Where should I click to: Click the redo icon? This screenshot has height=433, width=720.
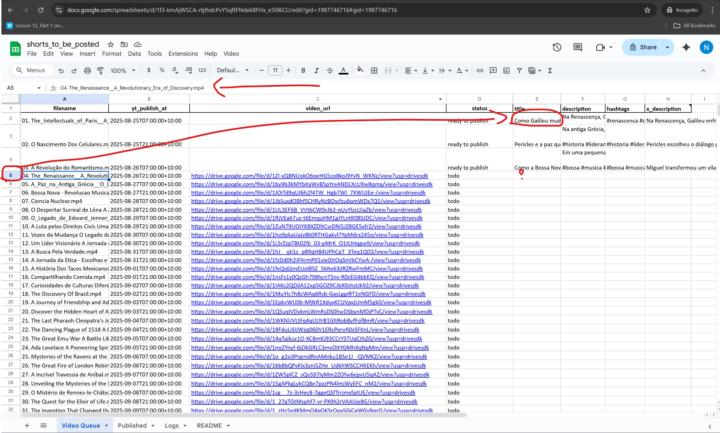pos(74,71)
